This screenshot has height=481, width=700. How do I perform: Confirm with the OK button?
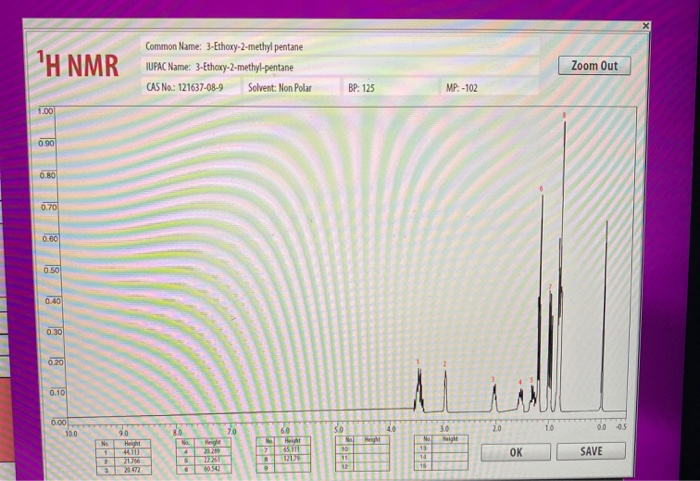516,452
